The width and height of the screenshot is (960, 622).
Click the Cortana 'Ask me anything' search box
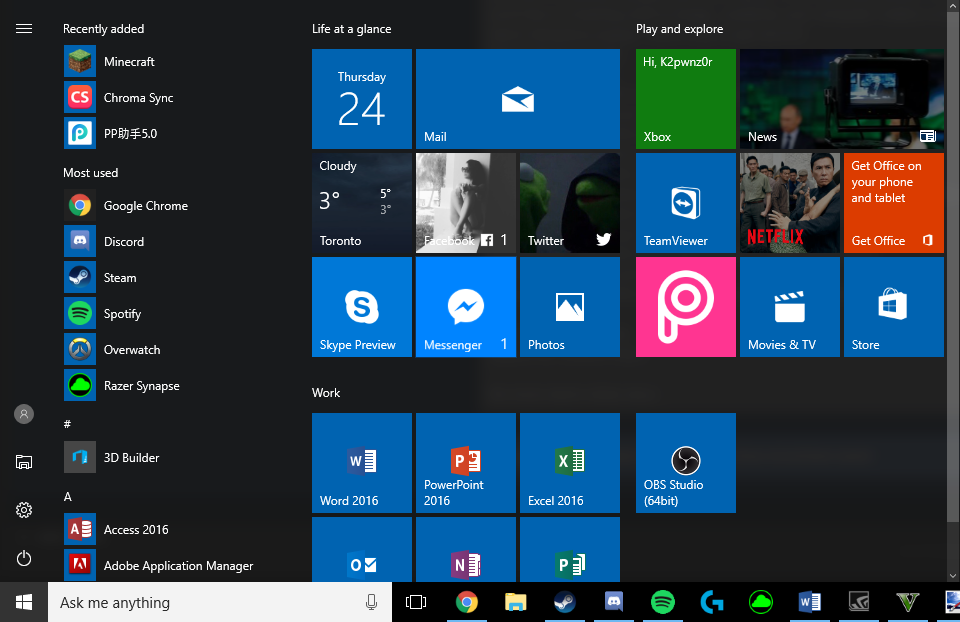(200, 602)
